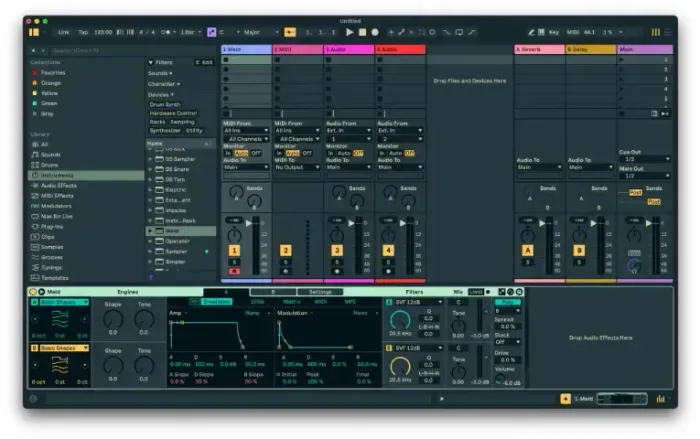This screenshot has height=439, width=700.
Task: Select Drum Synth filter tag
Action: [165, 105]
